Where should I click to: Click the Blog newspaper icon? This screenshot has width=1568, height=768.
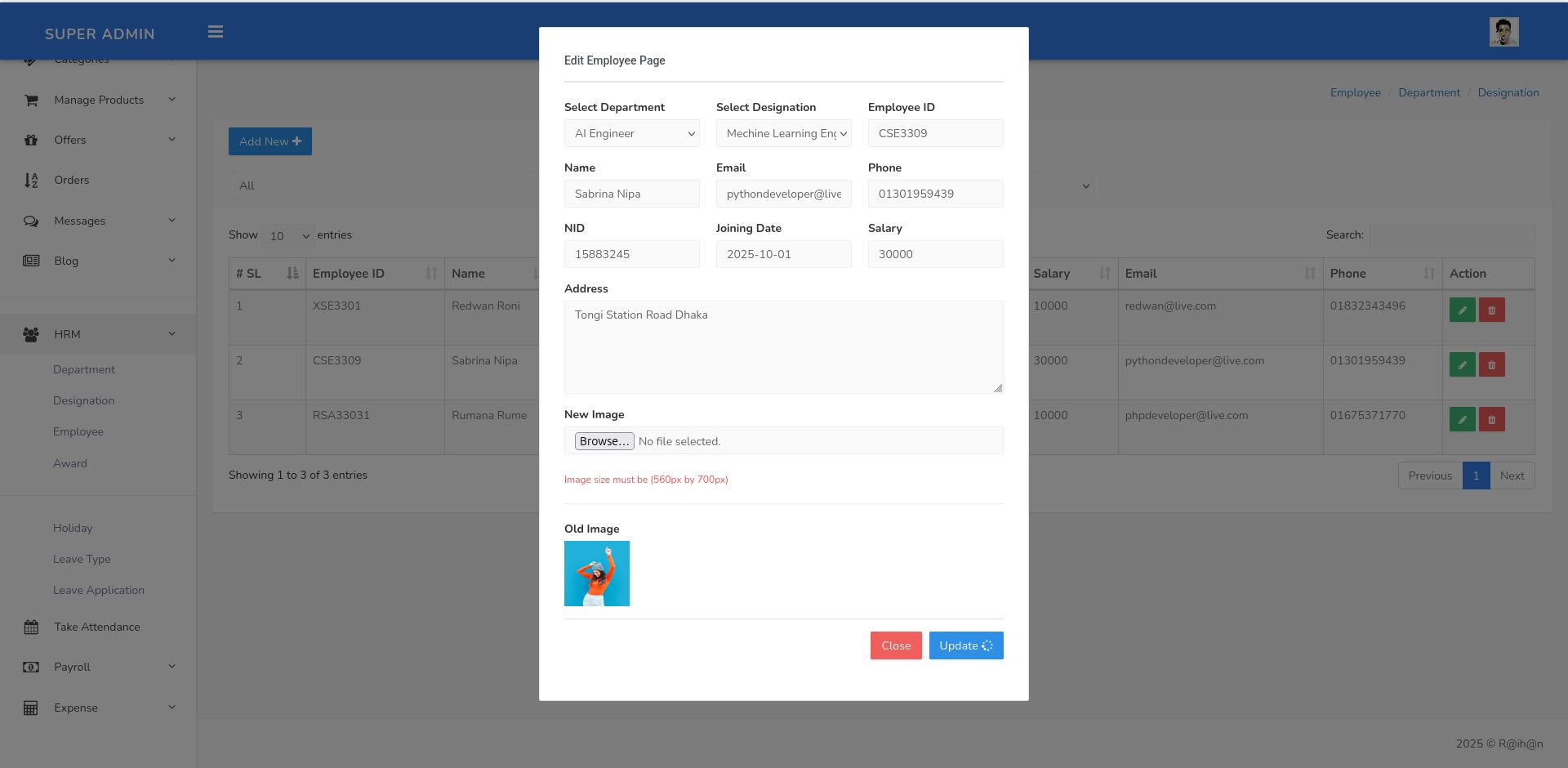point(31,261)
